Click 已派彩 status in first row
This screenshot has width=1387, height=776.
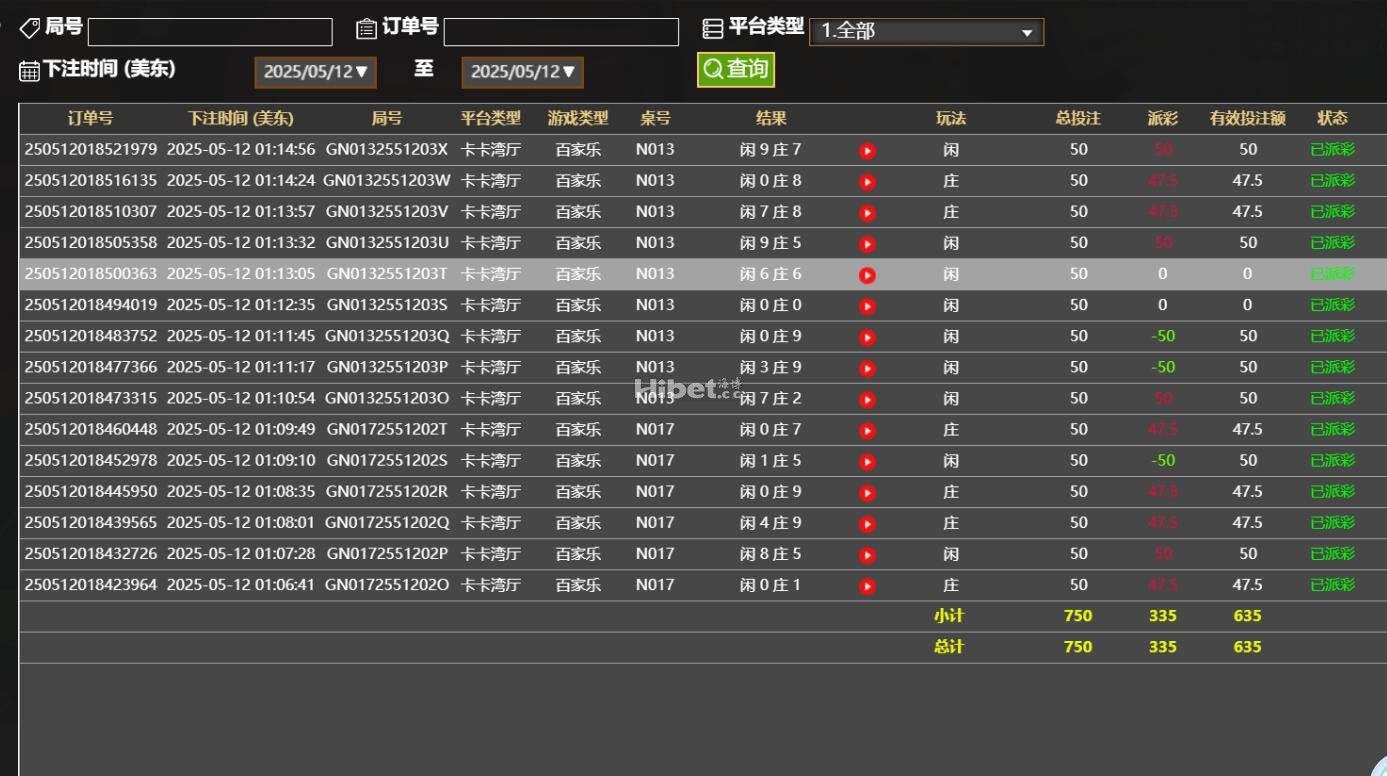(1332, 150)
